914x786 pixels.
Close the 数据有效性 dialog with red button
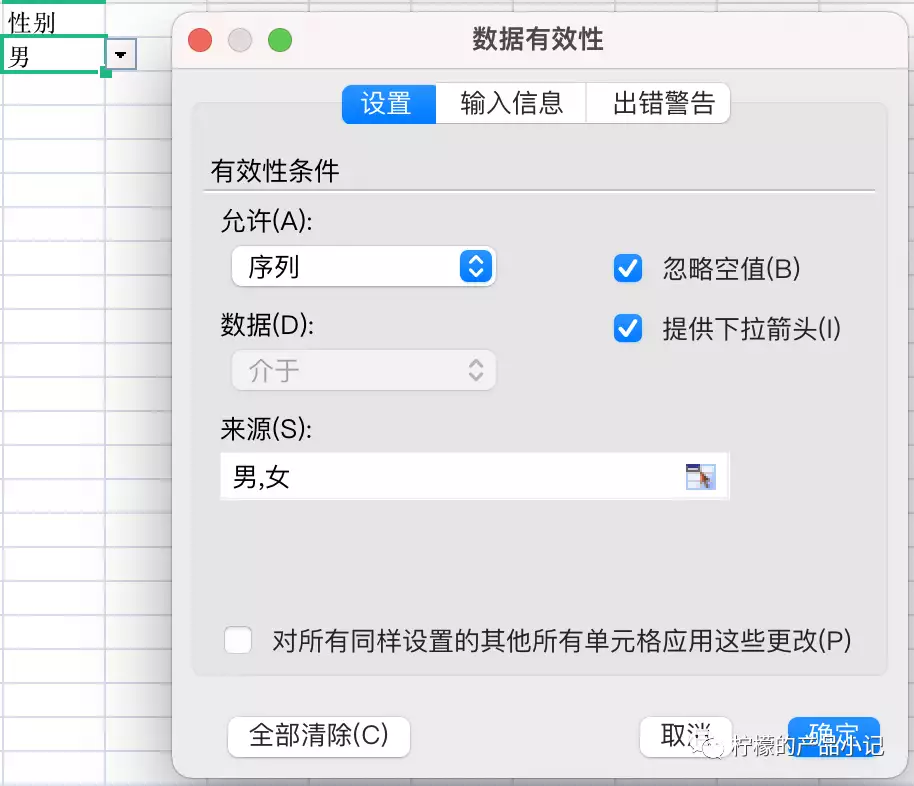(x=201, y=40)
